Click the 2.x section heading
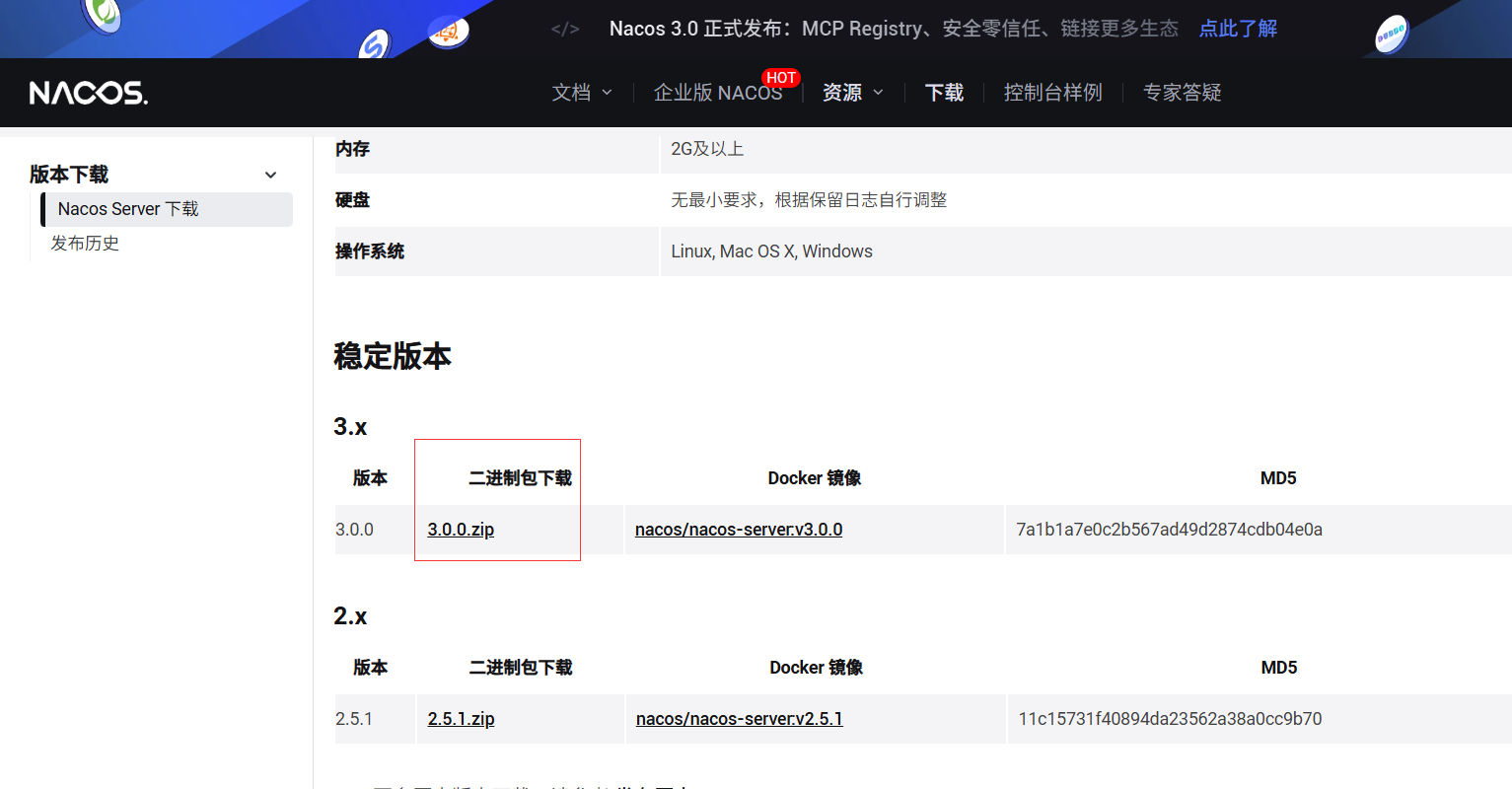1512x789 pixels. coord(350,616)
